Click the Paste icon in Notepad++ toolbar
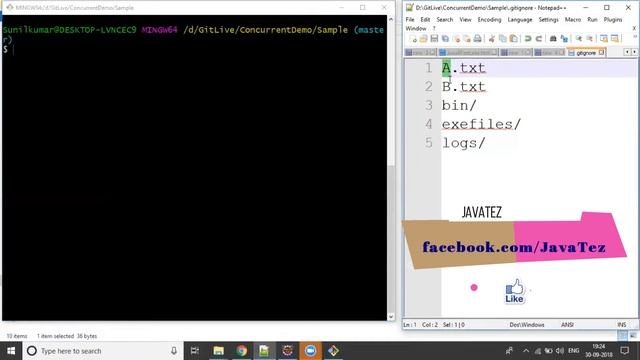640x360 pixels. pyautogui.click(x=514, y=39)
